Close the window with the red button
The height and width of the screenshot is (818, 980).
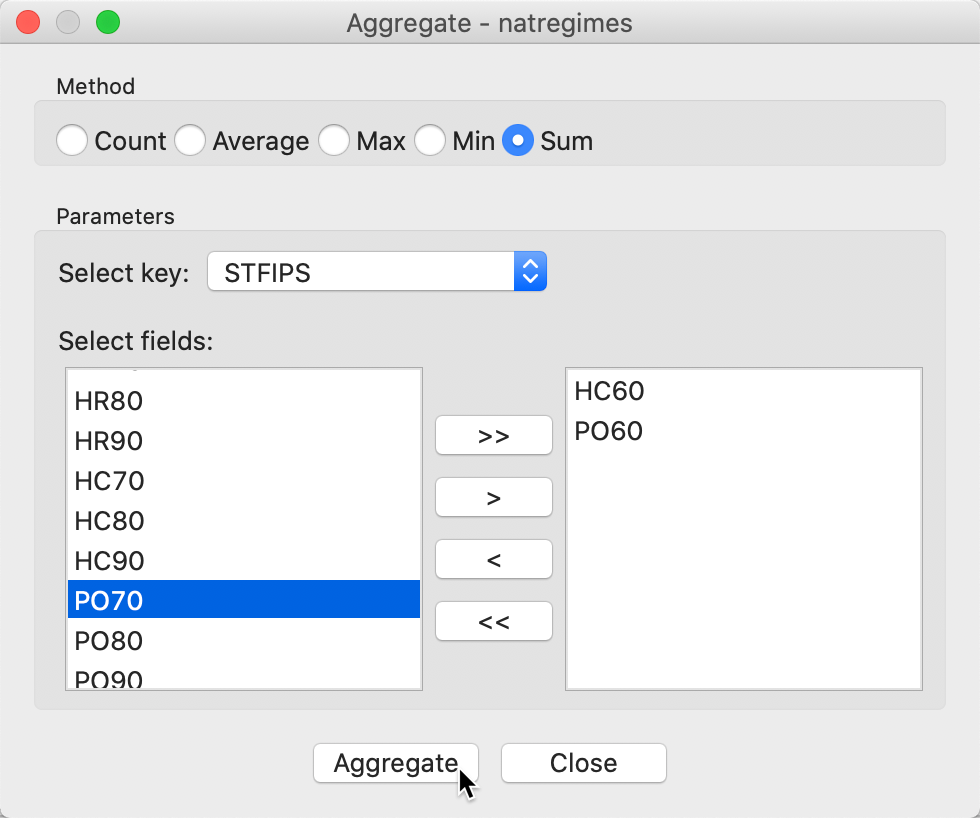point(28,22)
